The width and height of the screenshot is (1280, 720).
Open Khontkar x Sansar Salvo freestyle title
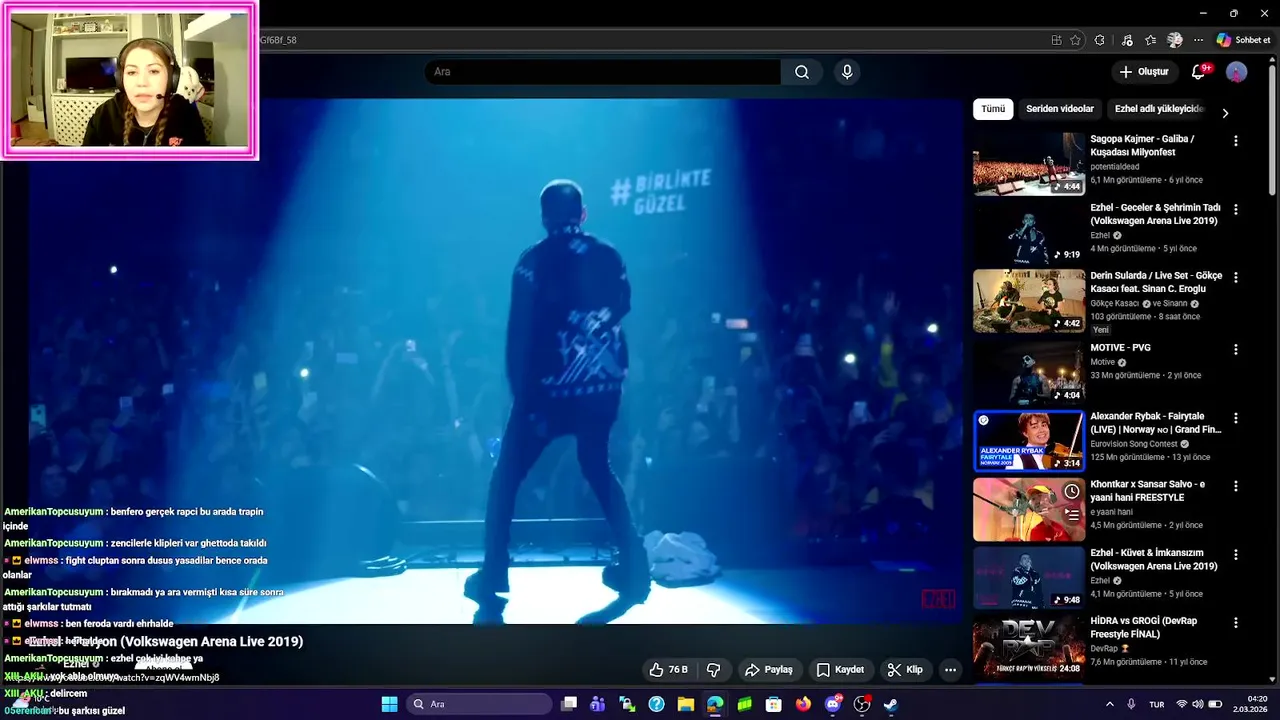tap(1147, 491)
